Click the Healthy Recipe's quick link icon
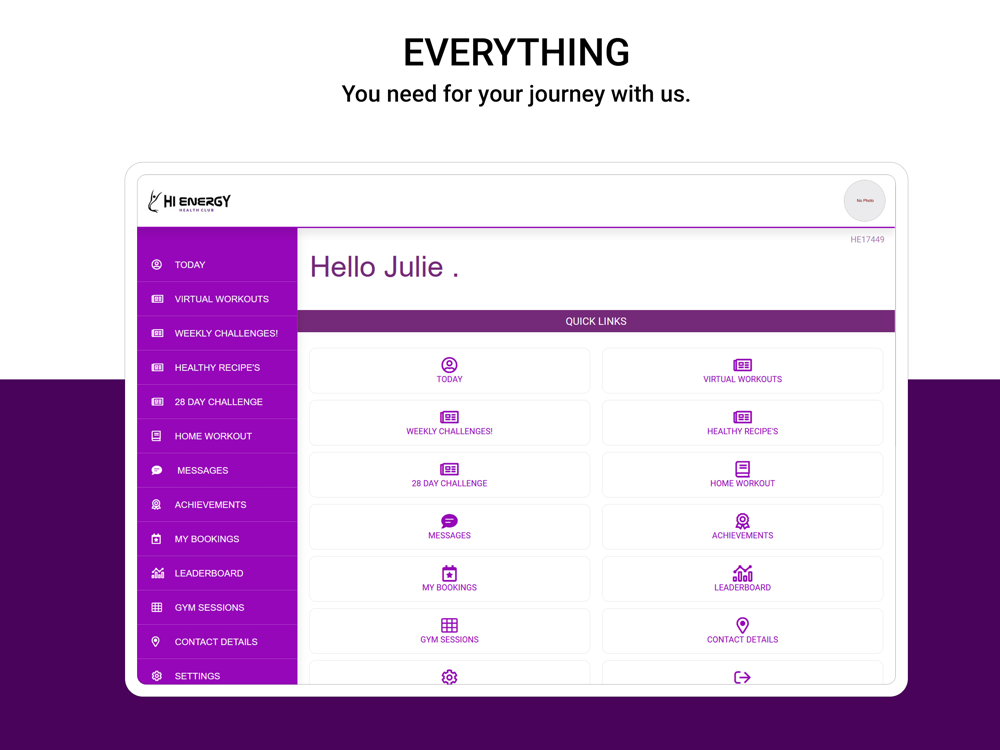Screen dimensions: 1000x750 [742, 417]
